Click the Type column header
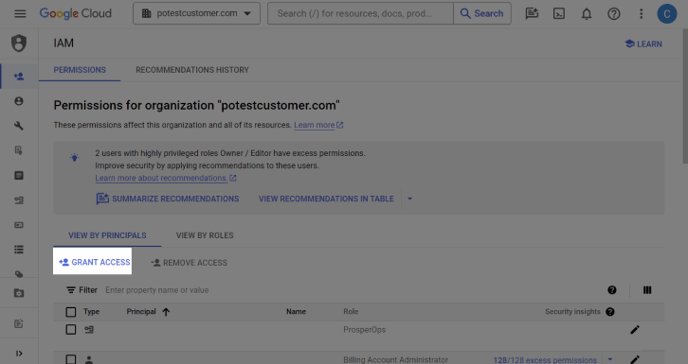688x364 pixels. [91, 312]
